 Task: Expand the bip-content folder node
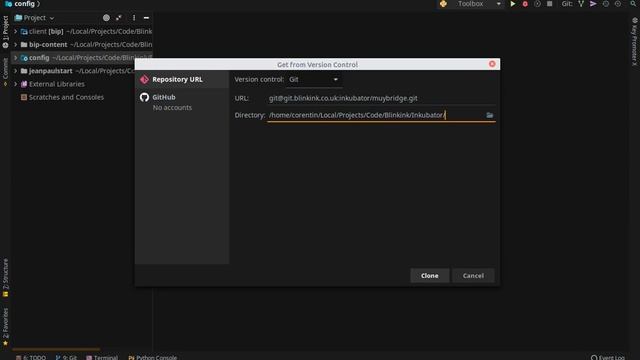pyautogui.click(x=16, y=44)
